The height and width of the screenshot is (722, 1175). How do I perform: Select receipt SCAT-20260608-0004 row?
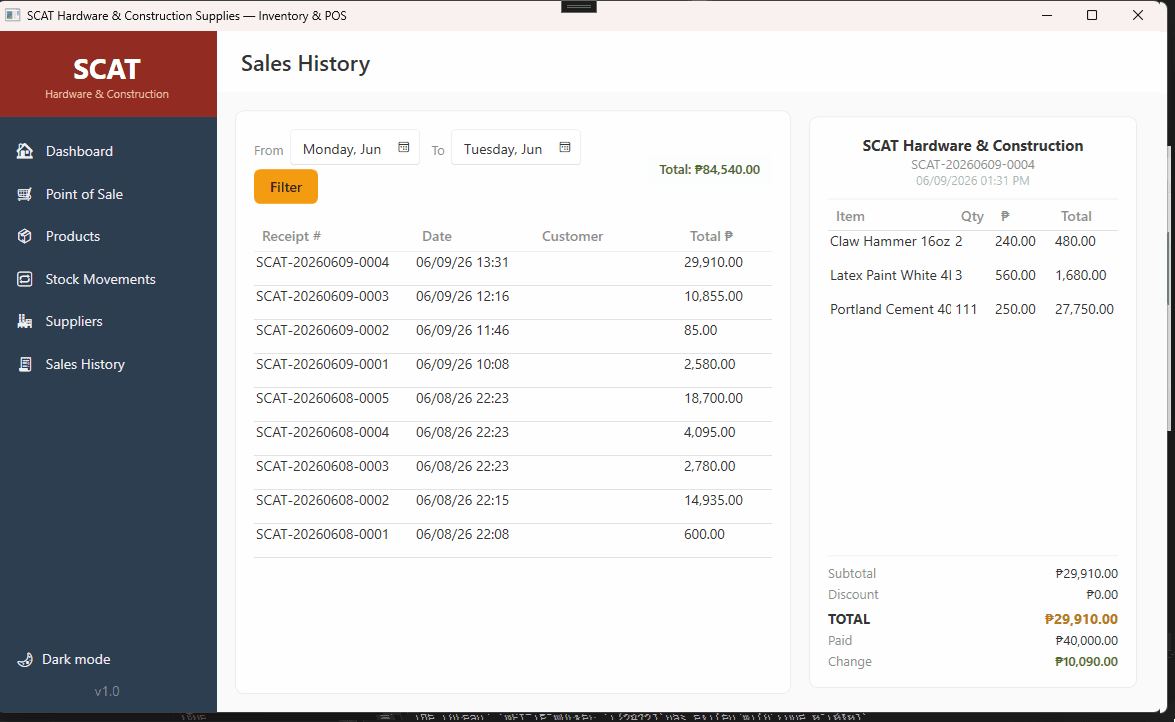[513, 439]
